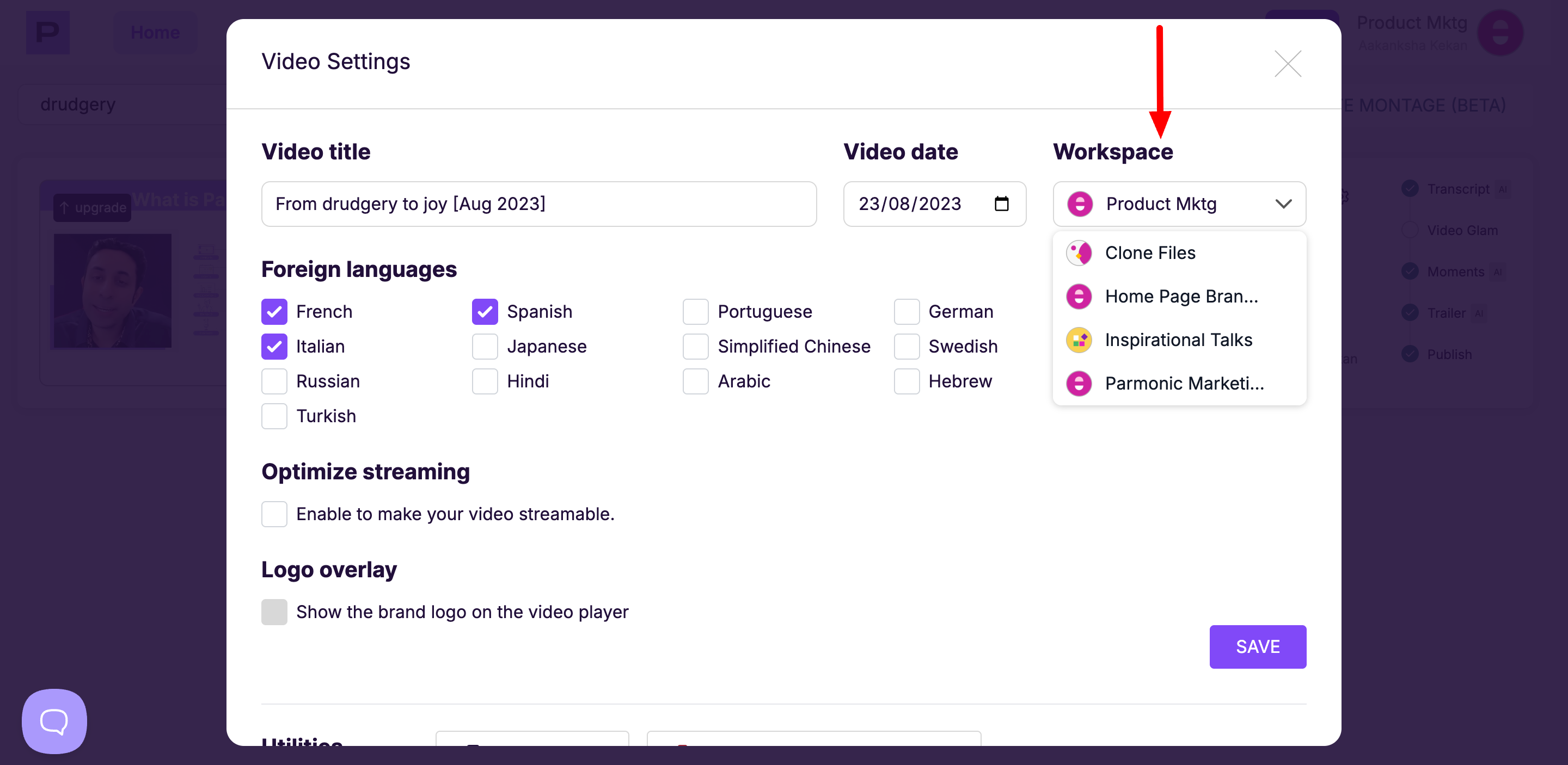
Task: Select the Clone Files workspace option
Action: pos(1150,253)
